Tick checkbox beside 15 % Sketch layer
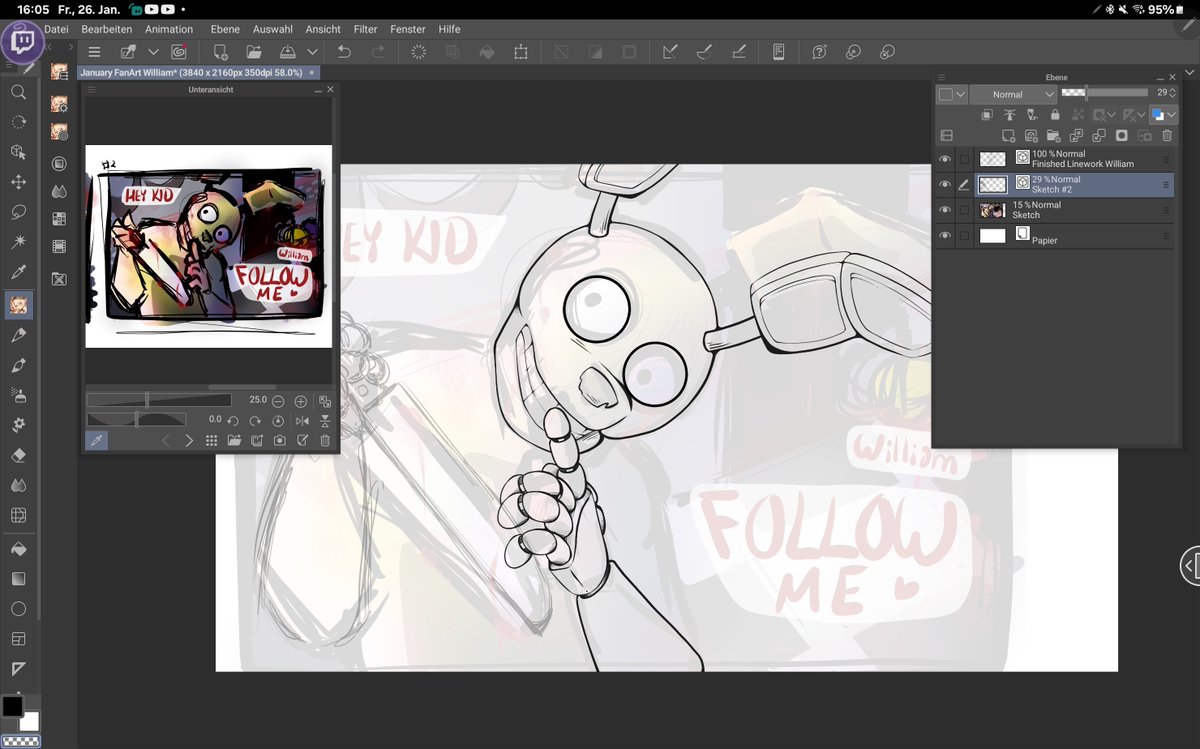The image size is (1200, 749). coord(964,210)
